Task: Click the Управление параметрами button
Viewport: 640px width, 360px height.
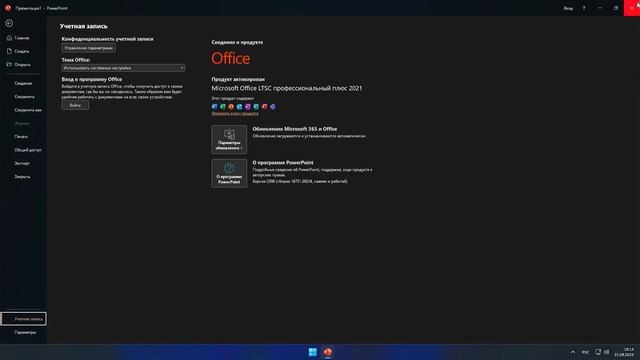Action: point(89,48)
